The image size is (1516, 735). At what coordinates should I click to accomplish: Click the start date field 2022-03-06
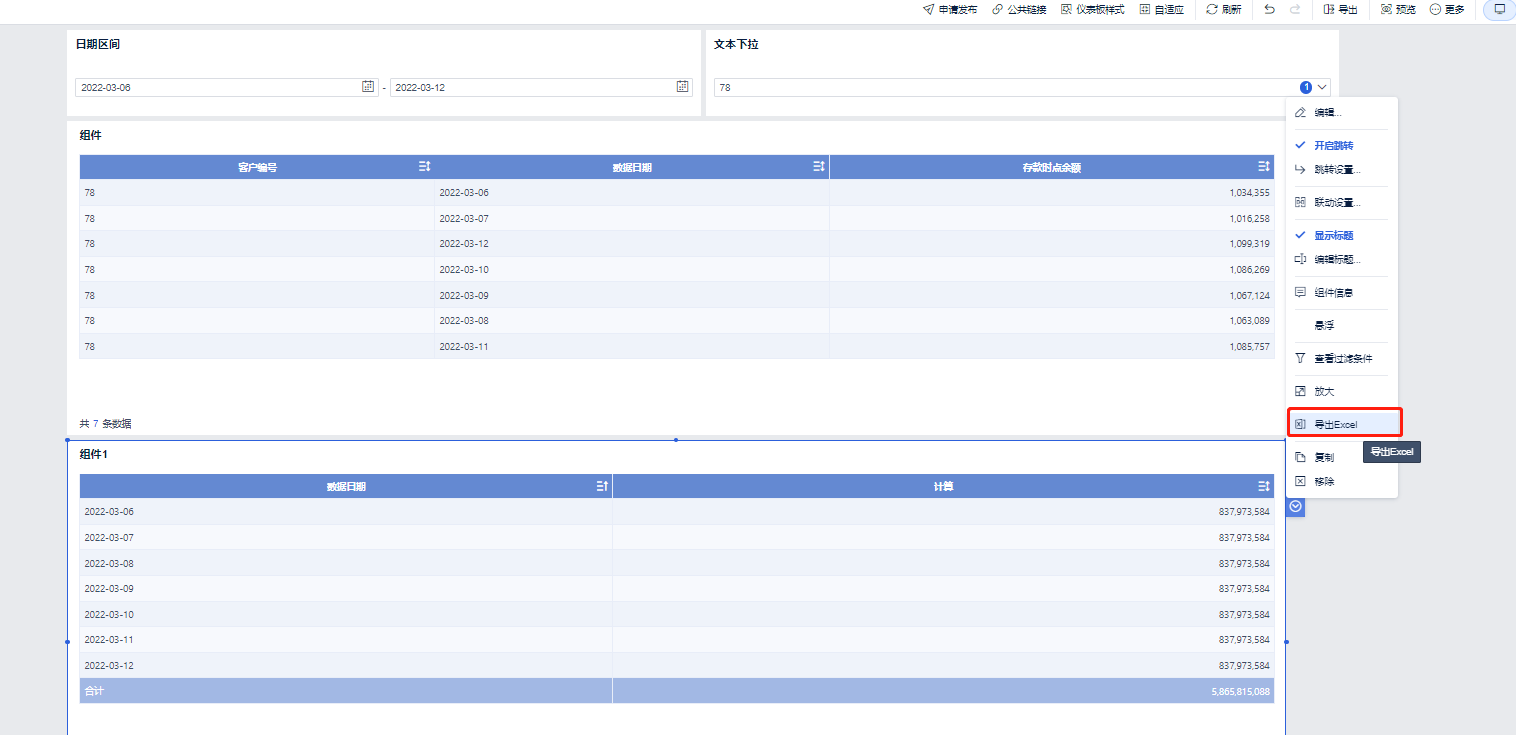tap(226, 87)
